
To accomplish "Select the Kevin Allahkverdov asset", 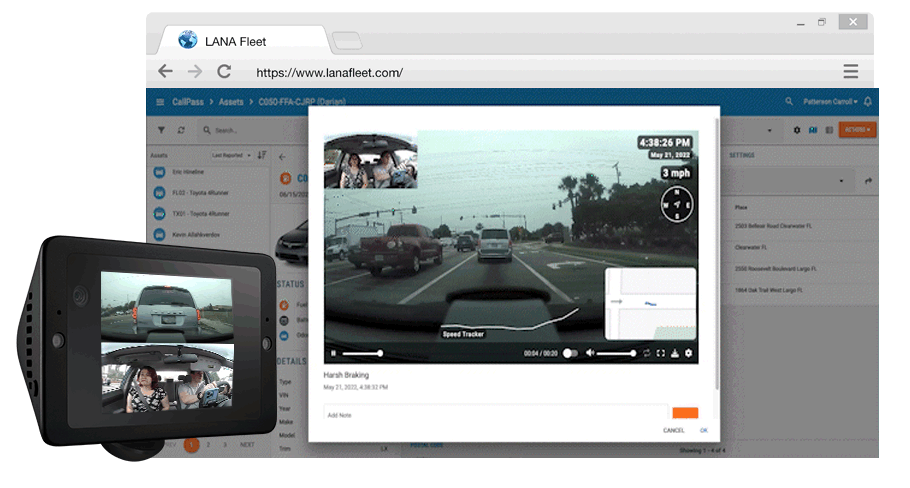I will pos(210,234).
